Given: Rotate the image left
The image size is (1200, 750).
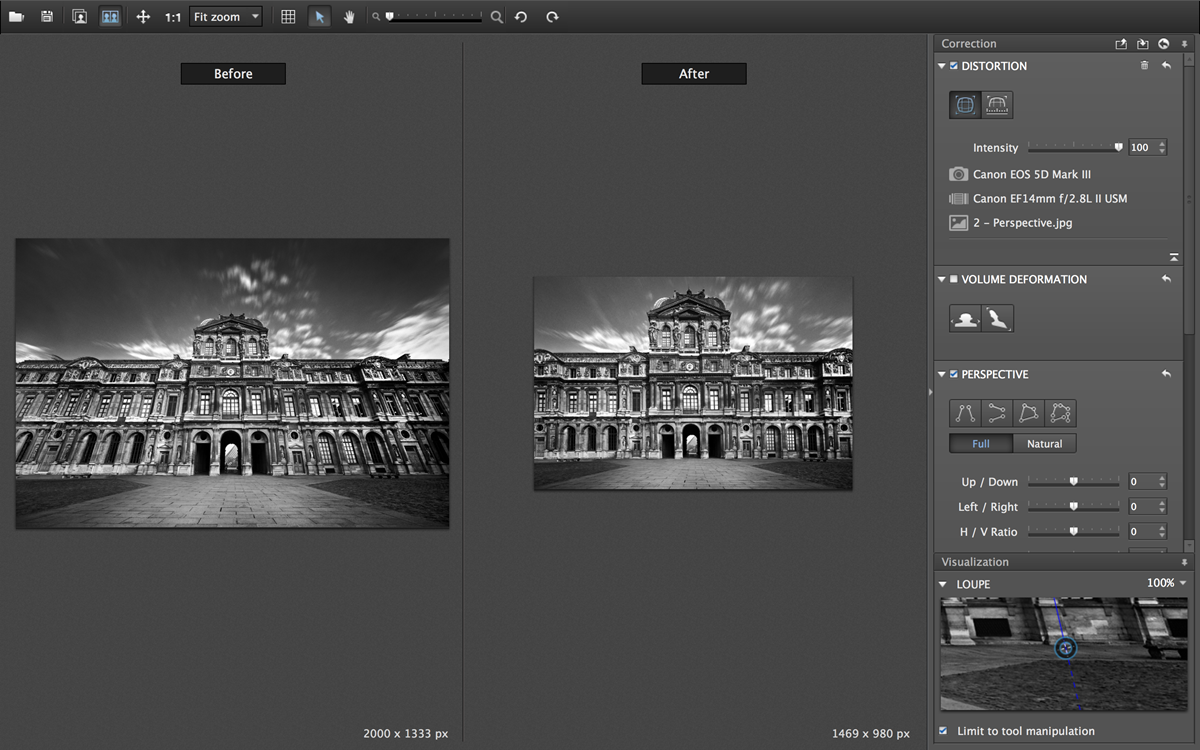Looking at the screenshot, I should 521,17.
